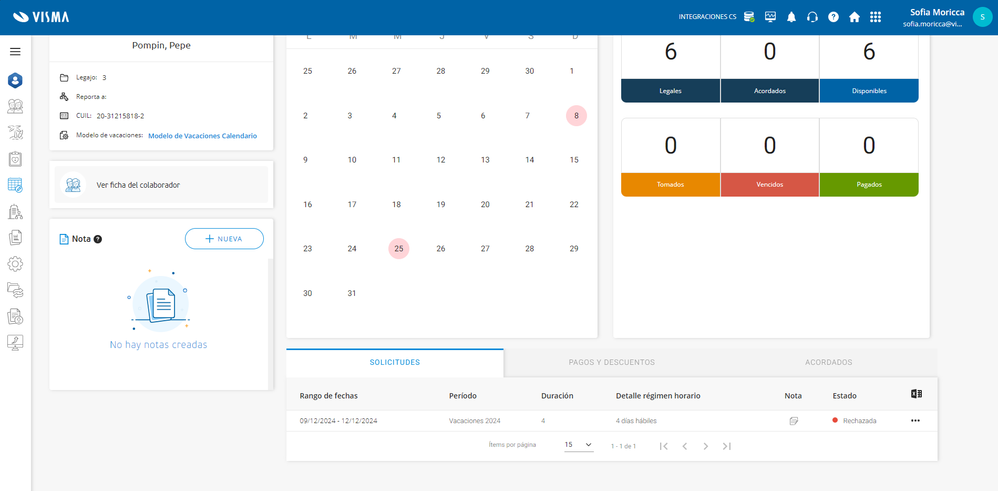The width and height of the screenshot is (998, 491).
Task: Open the apps grid launcher
Action: coord(875,17)
